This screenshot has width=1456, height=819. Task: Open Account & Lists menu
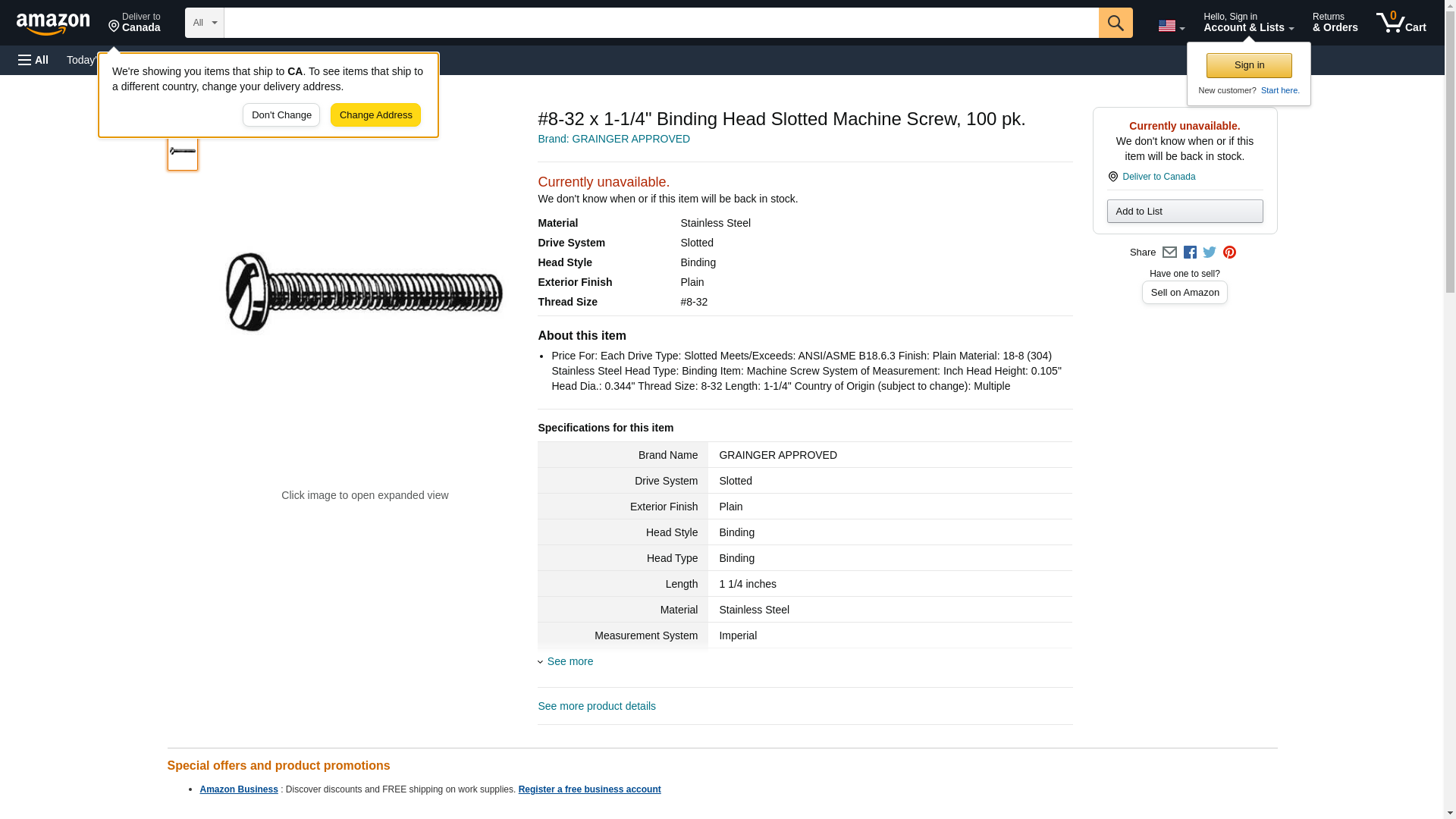(x=1248, y=23)
